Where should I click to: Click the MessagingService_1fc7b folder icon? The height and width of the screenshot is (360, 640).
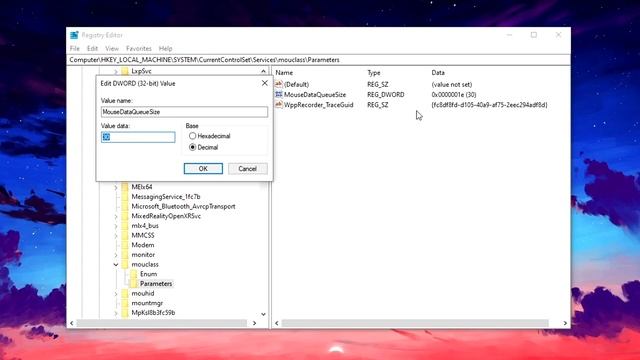coord(124,196)
